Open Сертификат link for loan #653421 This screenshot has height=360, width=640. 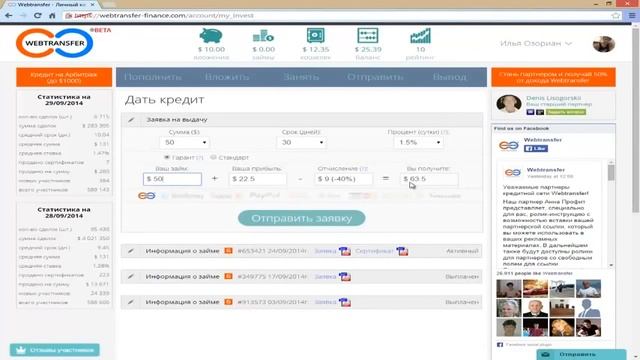tap(374, 251)
